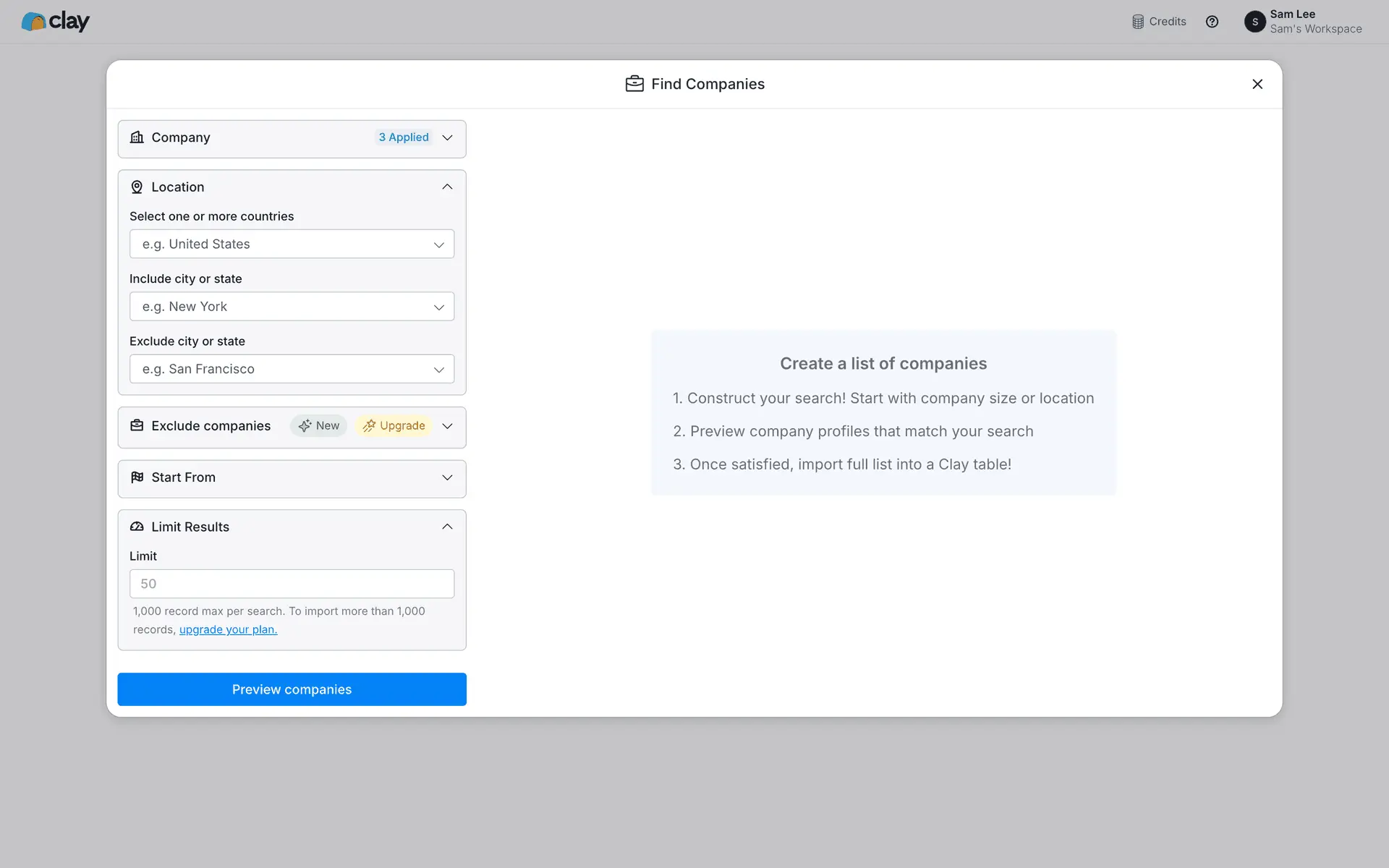
Task: Open the Credits coin icon
Action: (1138, 22)
